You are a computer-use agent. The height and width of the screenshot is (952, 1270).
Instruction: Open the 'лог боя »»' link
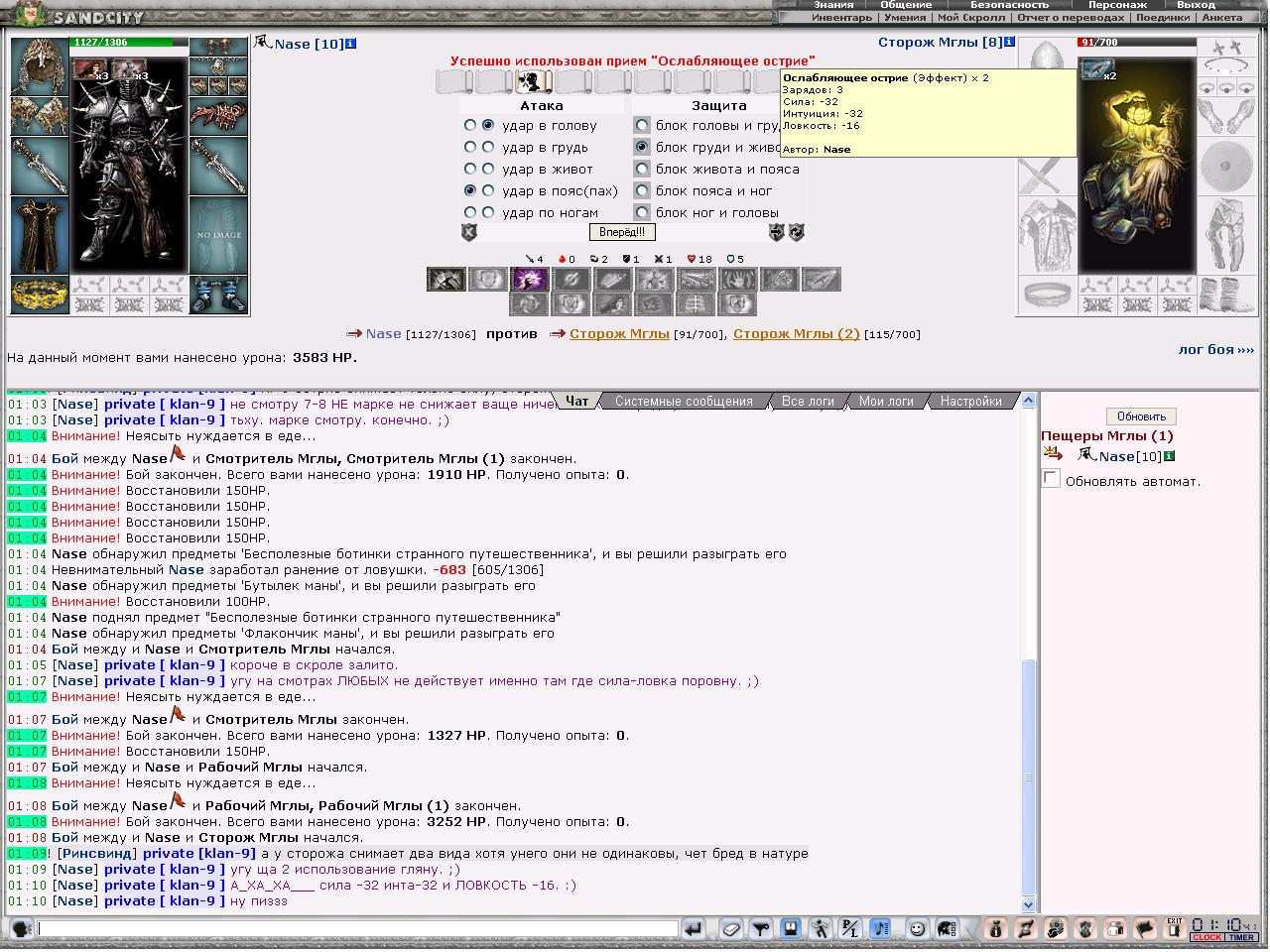point(1215,350)
